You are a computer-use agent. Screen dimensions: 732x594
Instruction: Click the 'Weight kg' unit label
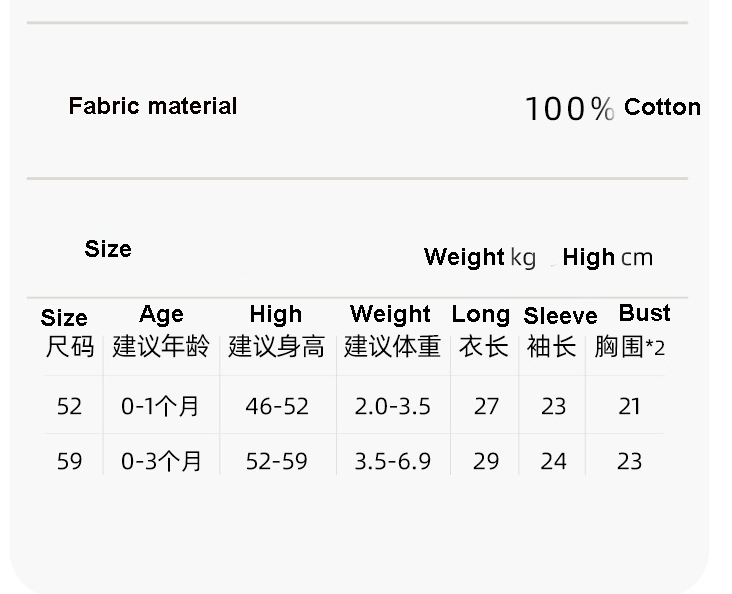tap(480, 257)
